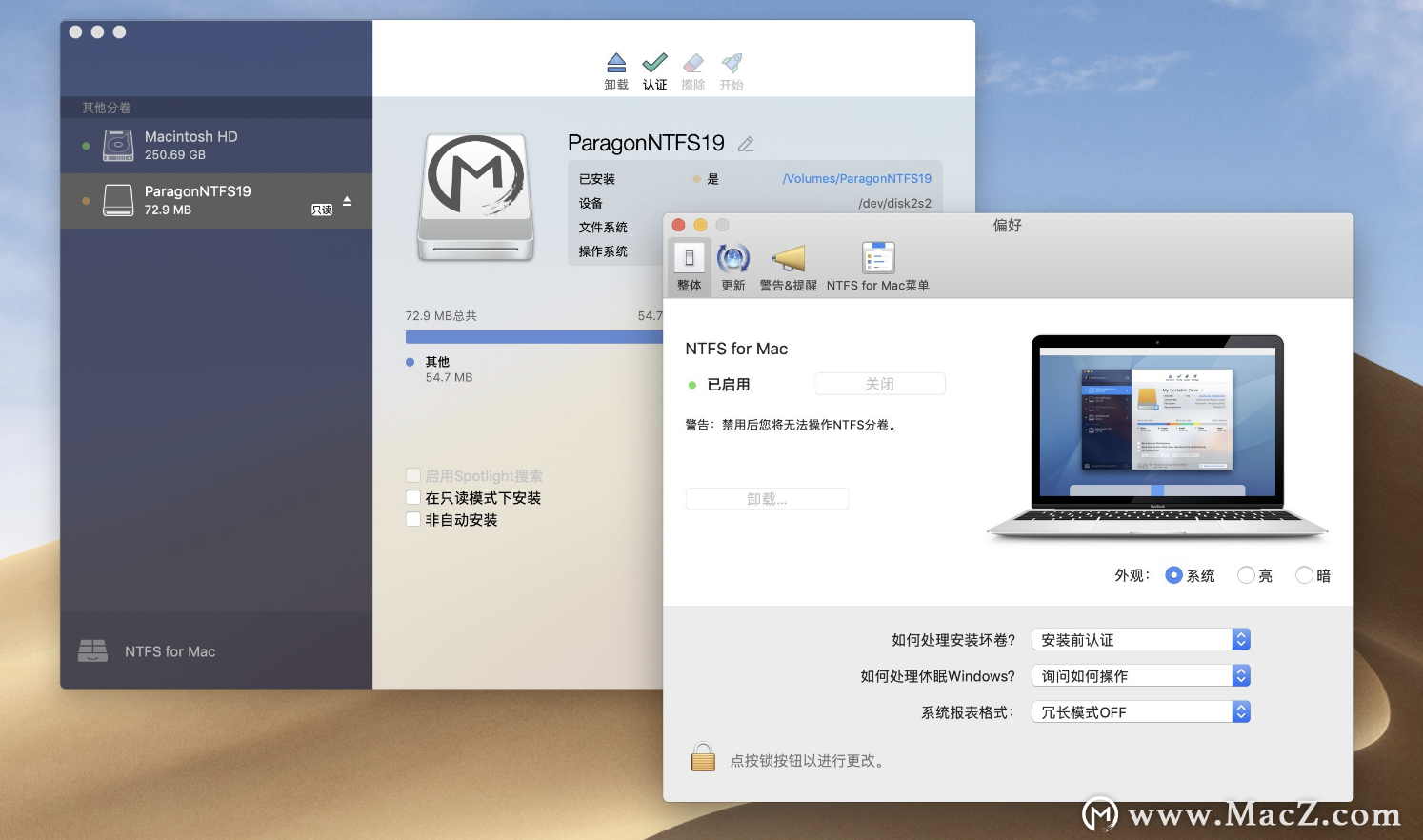Click the gray close dot of NTFS window
1423x840 pixels.
(x=76, y=32)
